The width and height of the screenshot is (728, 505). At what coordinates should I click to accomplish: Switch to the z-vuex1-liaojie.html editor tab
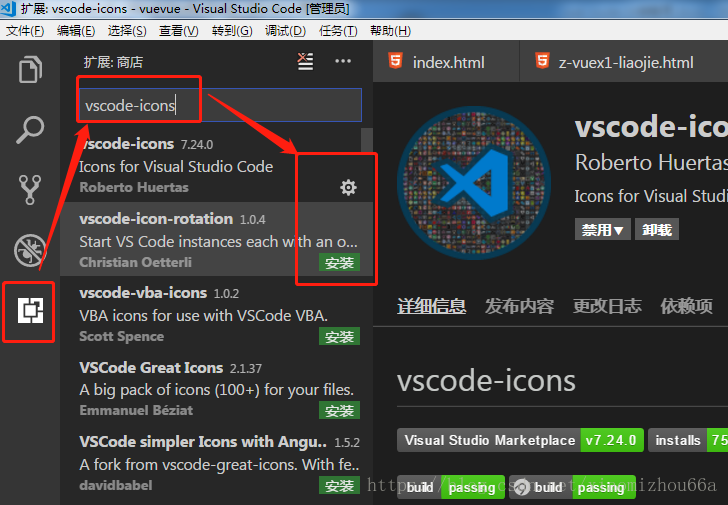(624, 61)
